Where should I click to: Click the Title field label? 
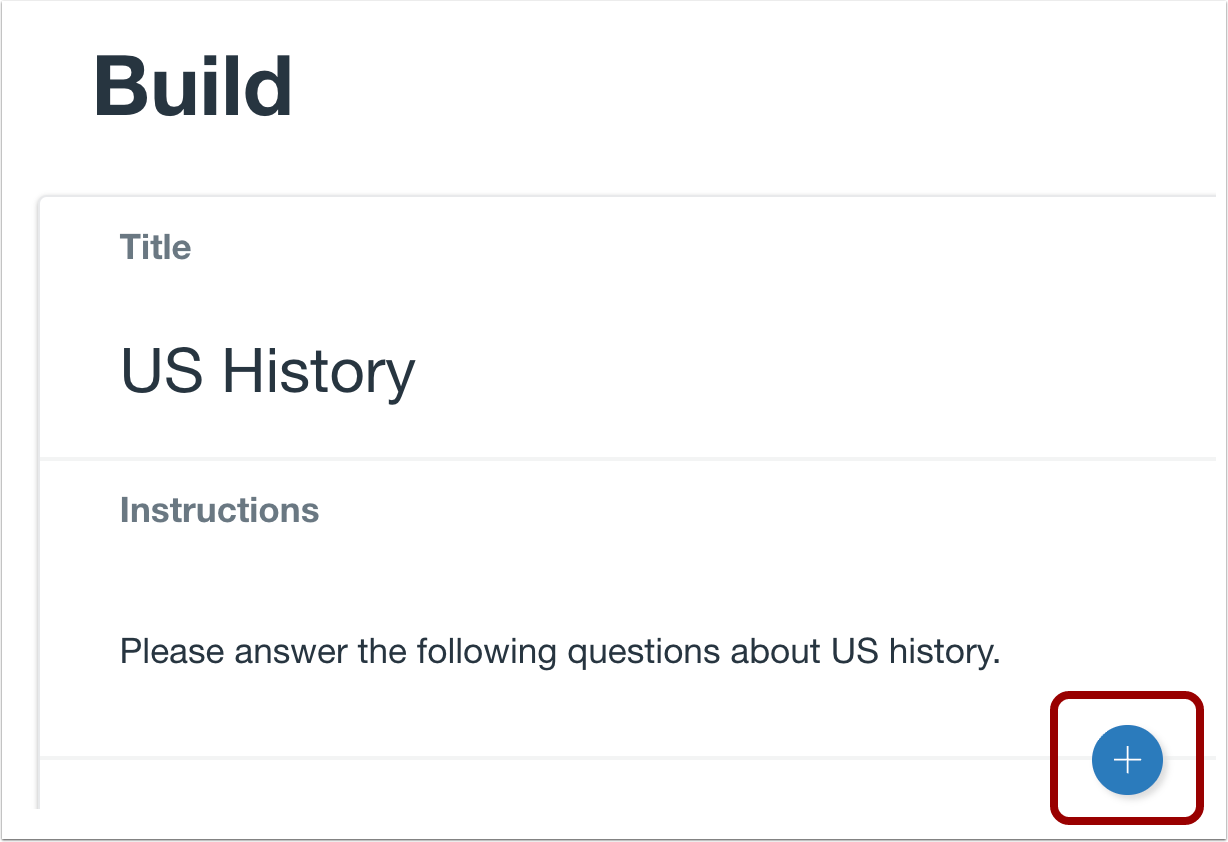coord(155,247)
